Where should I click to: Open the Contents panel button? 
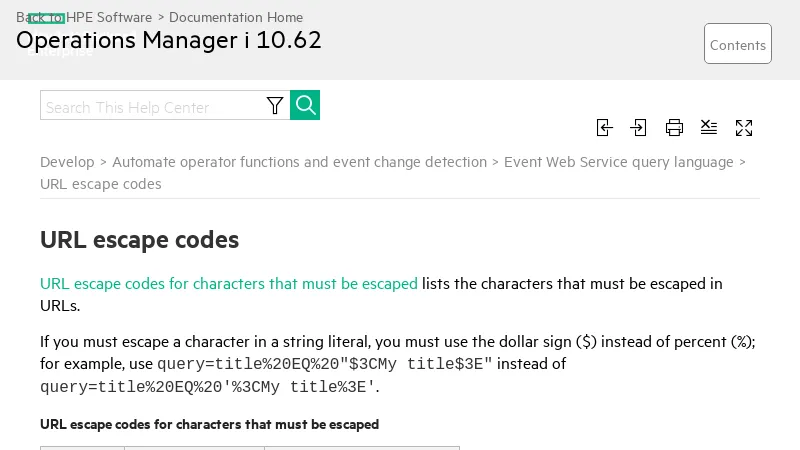coord(737,44)
